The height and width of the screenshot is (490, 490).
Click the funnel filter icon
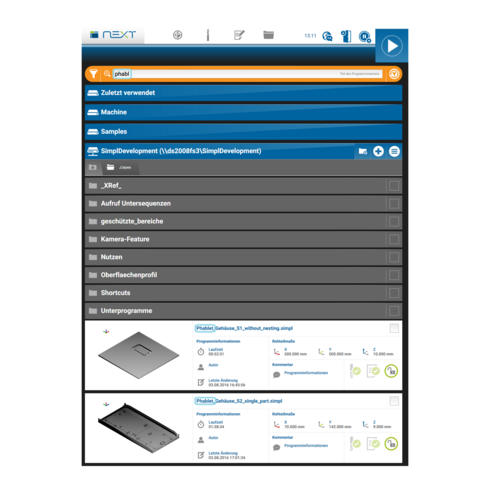[x=94, y=74]
